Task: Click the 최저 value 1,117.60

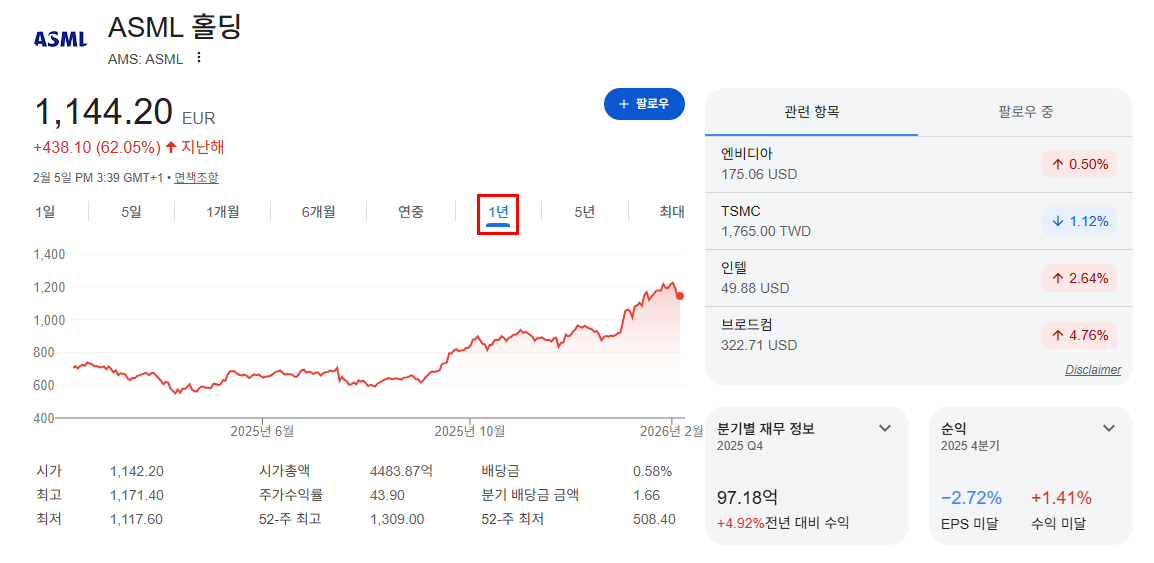Action: 137,519
